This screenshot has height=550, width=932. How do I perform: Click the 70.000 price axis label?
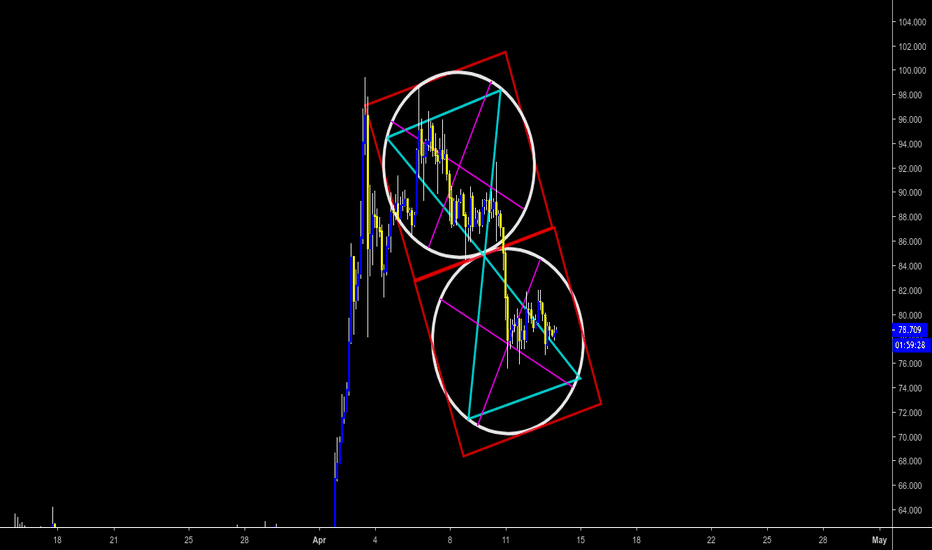point(912,436)
